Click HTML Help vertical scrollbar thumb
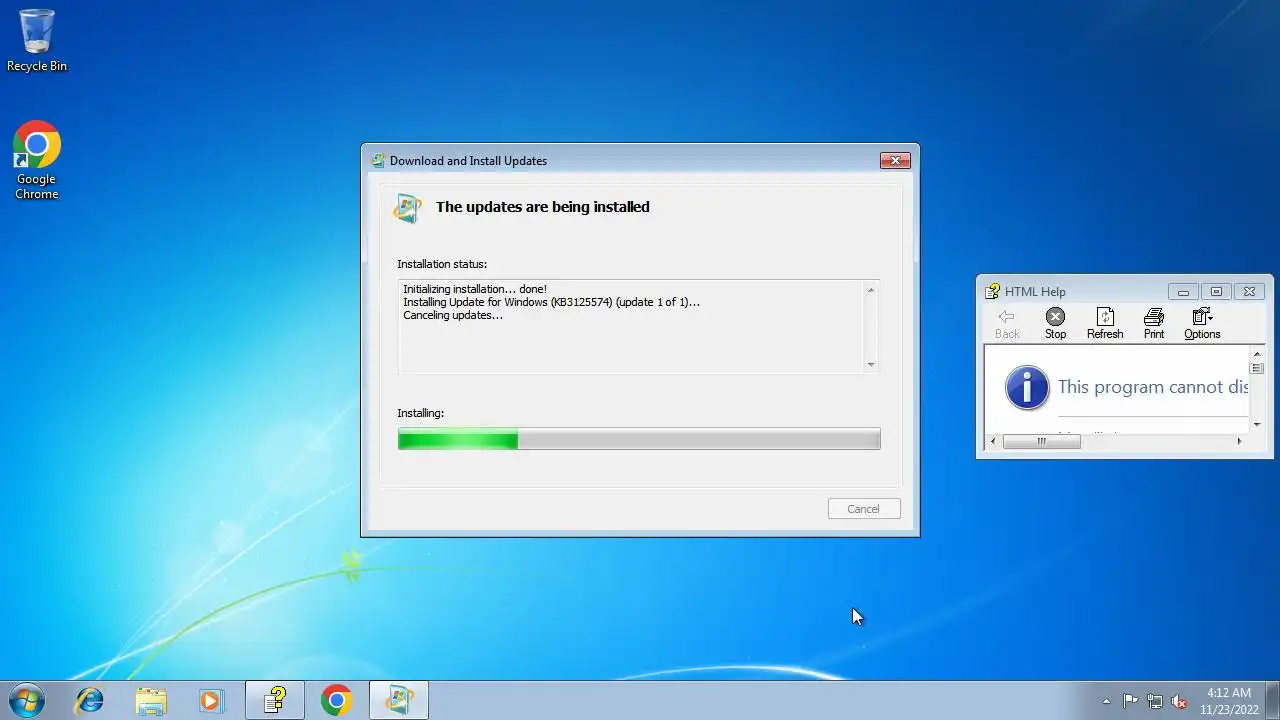1280x720 pixels. click(x=1257, y=368)
